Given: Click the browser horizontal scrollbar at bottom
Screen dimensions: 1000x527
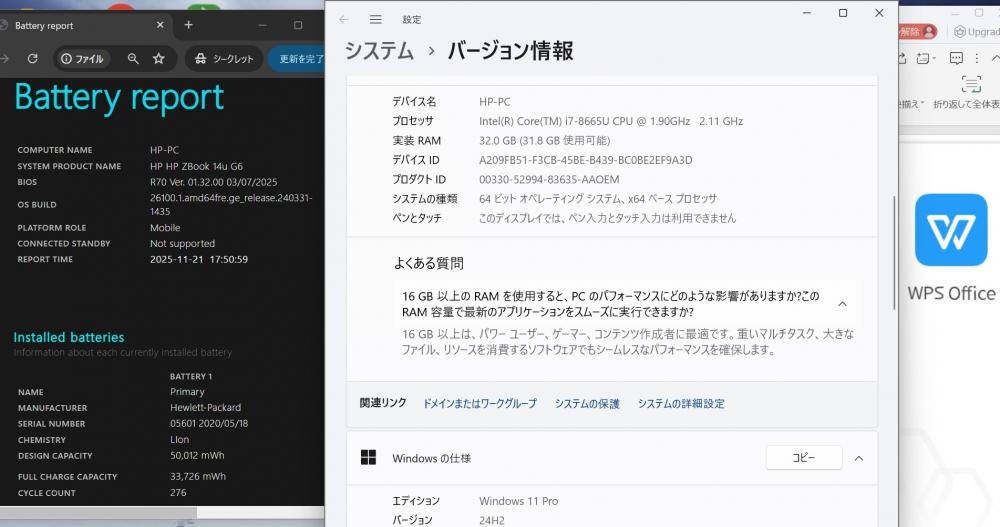Looking at the screenshot, I should click(98, 512).
